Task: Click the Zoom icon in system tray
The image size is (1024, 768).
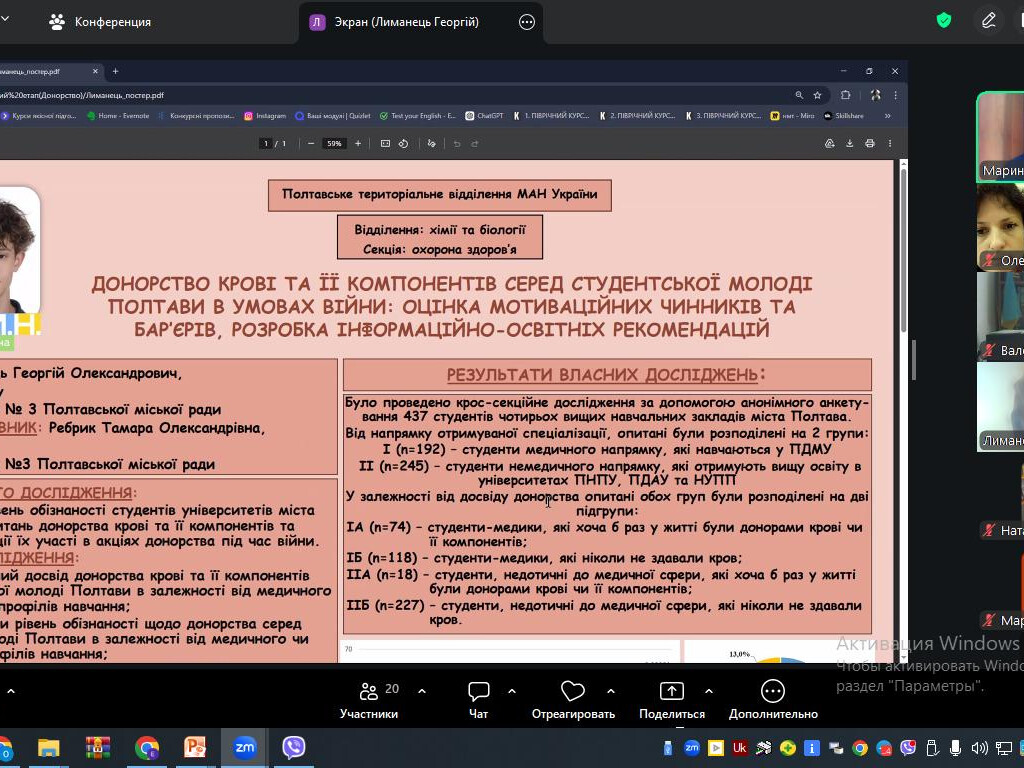Action: 692,748
